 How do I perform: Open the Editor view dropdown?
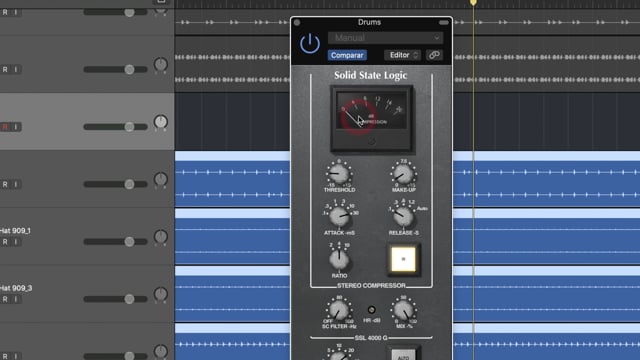pyautogui.click(x=402, y=55)
